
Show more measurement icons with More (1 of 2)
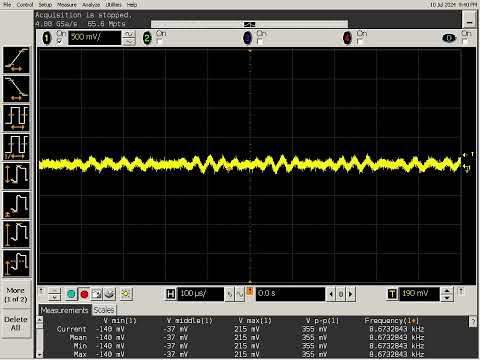(16, 295)
